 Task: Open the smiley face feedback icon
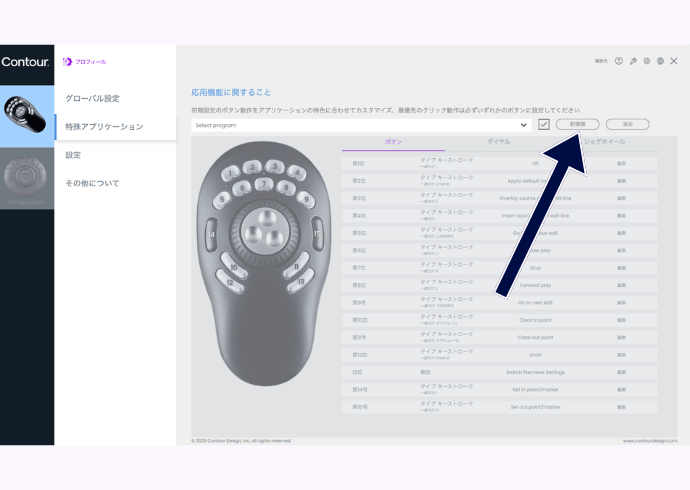point(619,61)
